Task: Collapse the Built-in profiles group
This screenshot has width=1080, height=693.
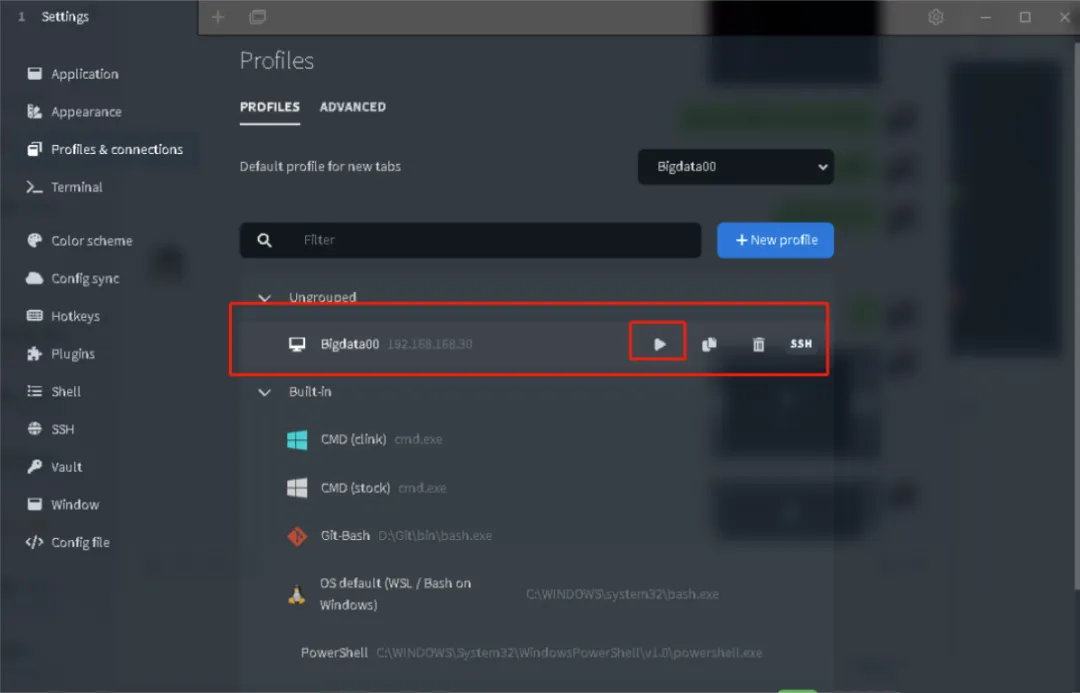Action: coord(264,392)
